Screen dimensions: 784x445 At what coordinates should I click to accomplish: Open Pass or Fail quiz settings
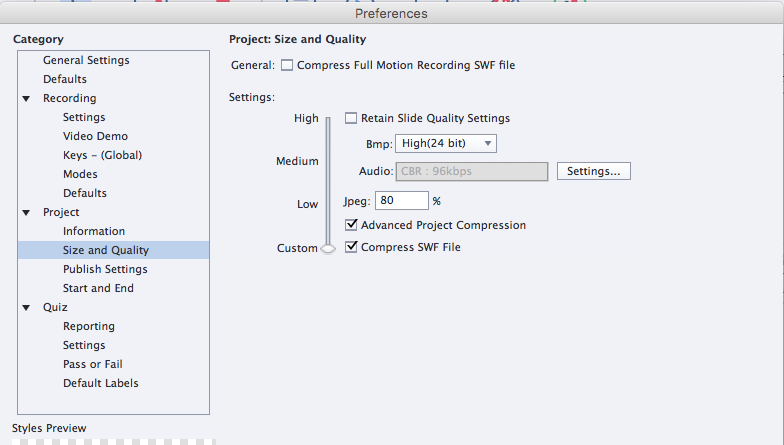point(93,364)
